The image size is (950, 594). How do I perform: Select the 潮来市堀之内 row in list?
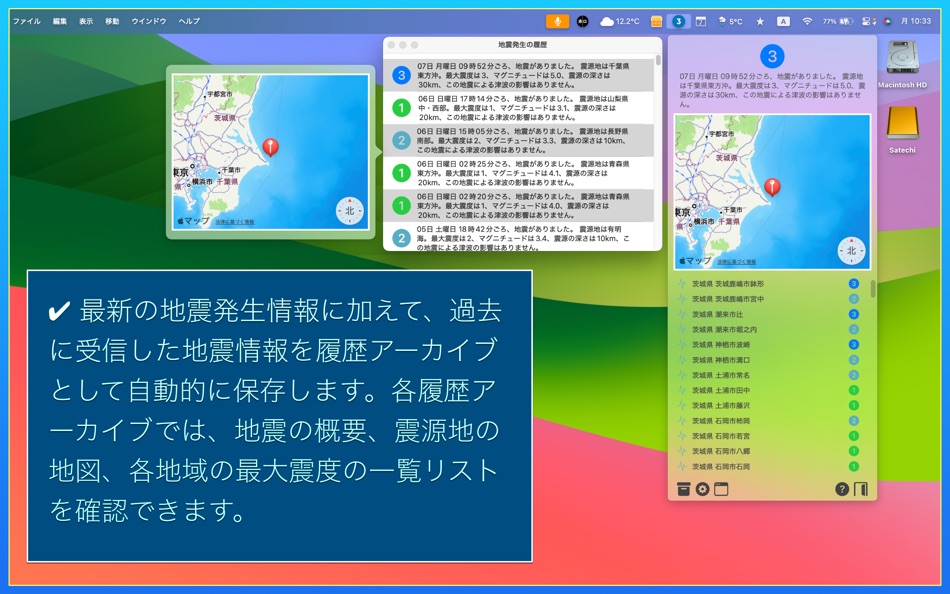(769, 329)
